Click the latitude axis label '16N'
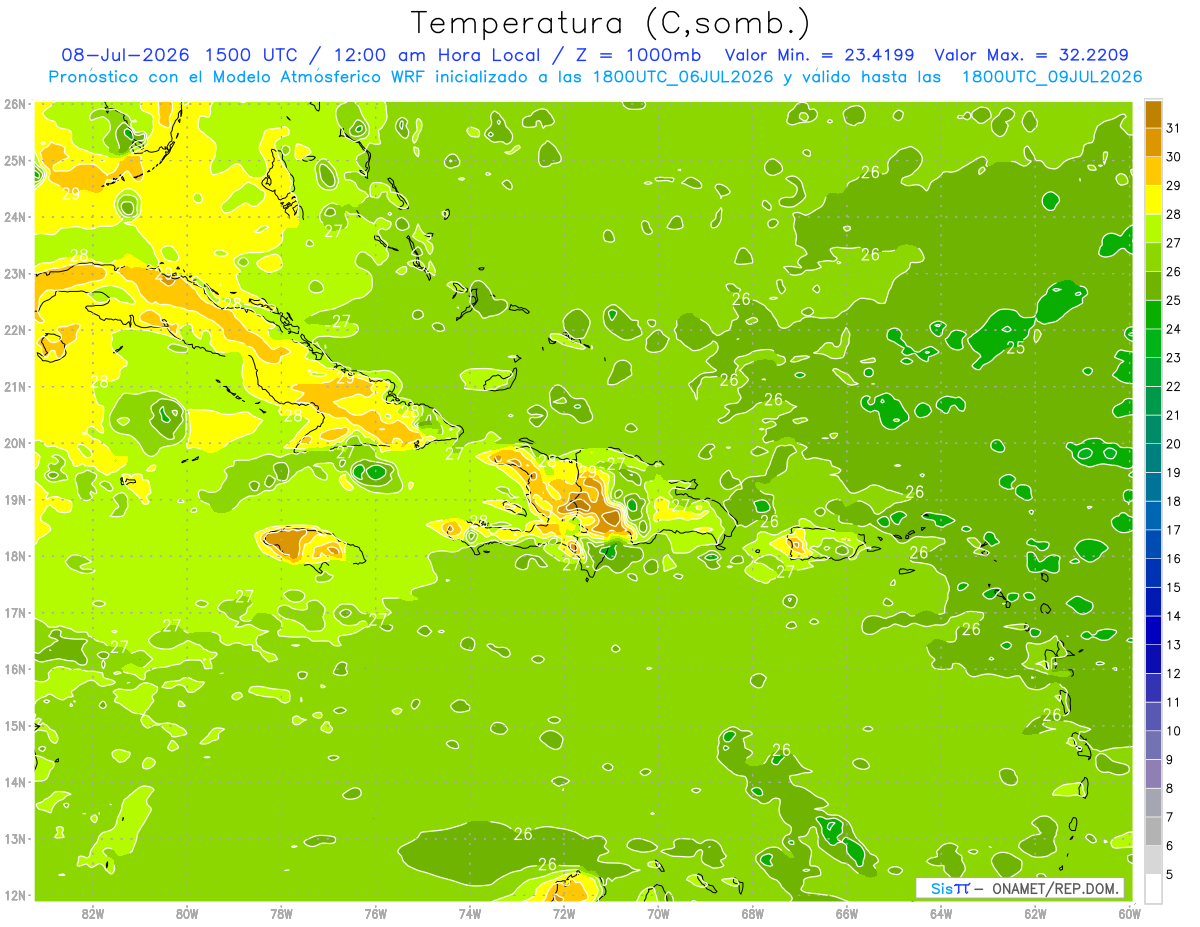 (x=14, y=669)
